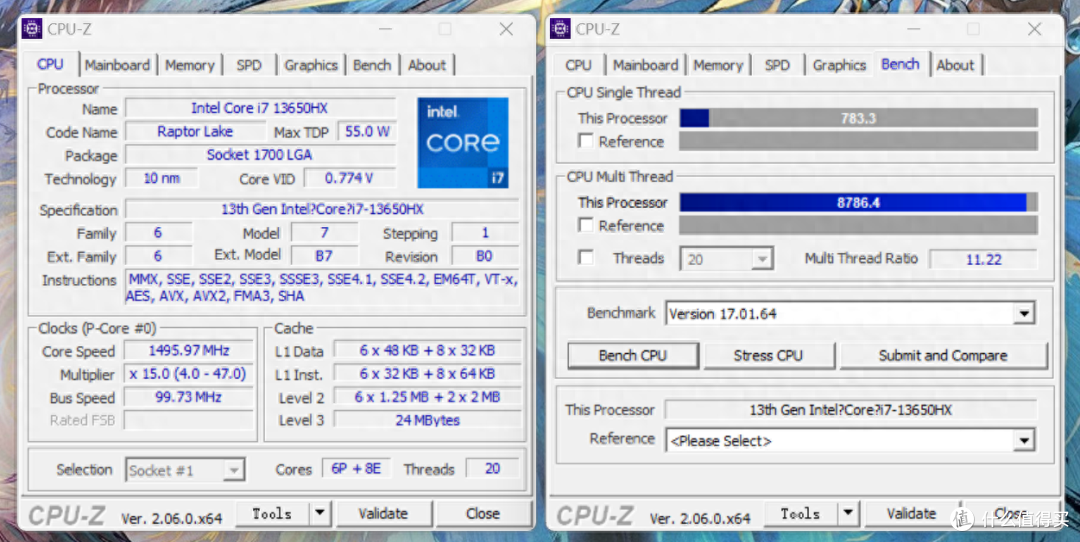The width and height of the screenshot is (1080, 542).
Task: Switch to Mainboard tab in left window
Action: pos(117,65)
